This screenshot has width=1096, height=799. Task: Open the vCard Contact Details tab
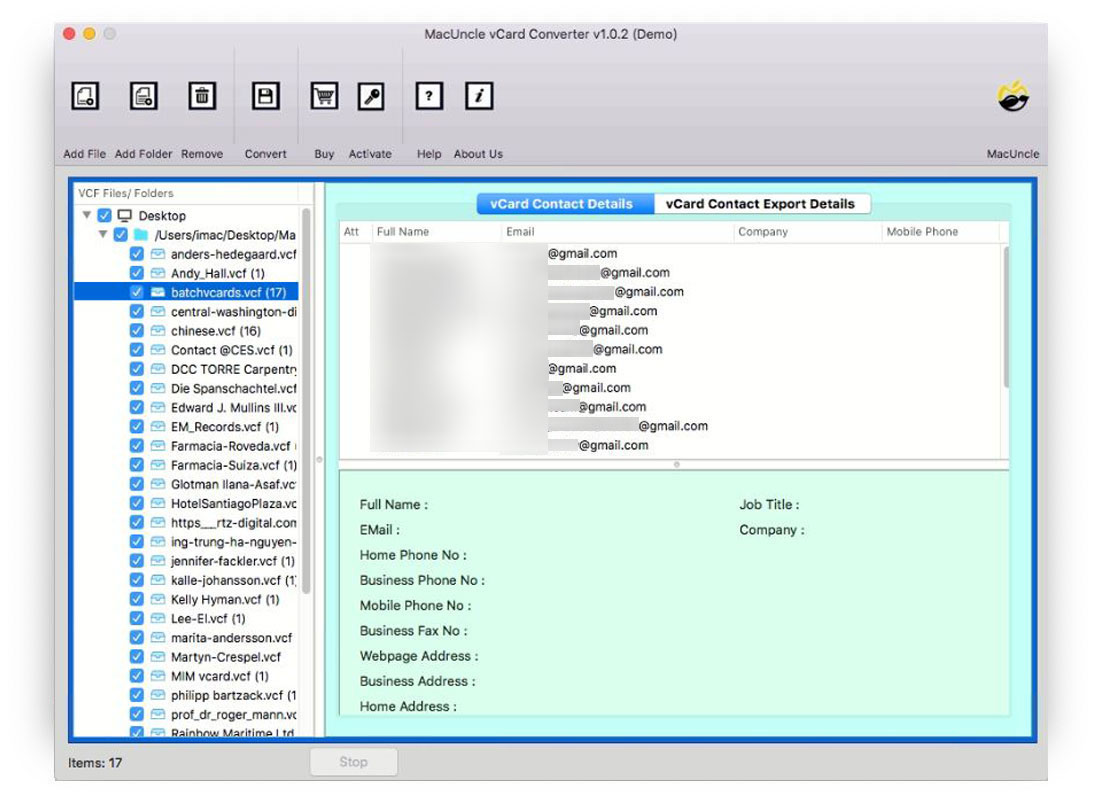coord(563,203)
